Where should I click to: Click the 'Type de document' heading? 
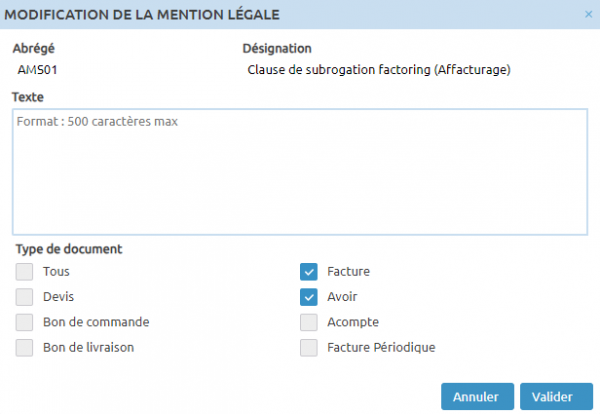(69, 248)
